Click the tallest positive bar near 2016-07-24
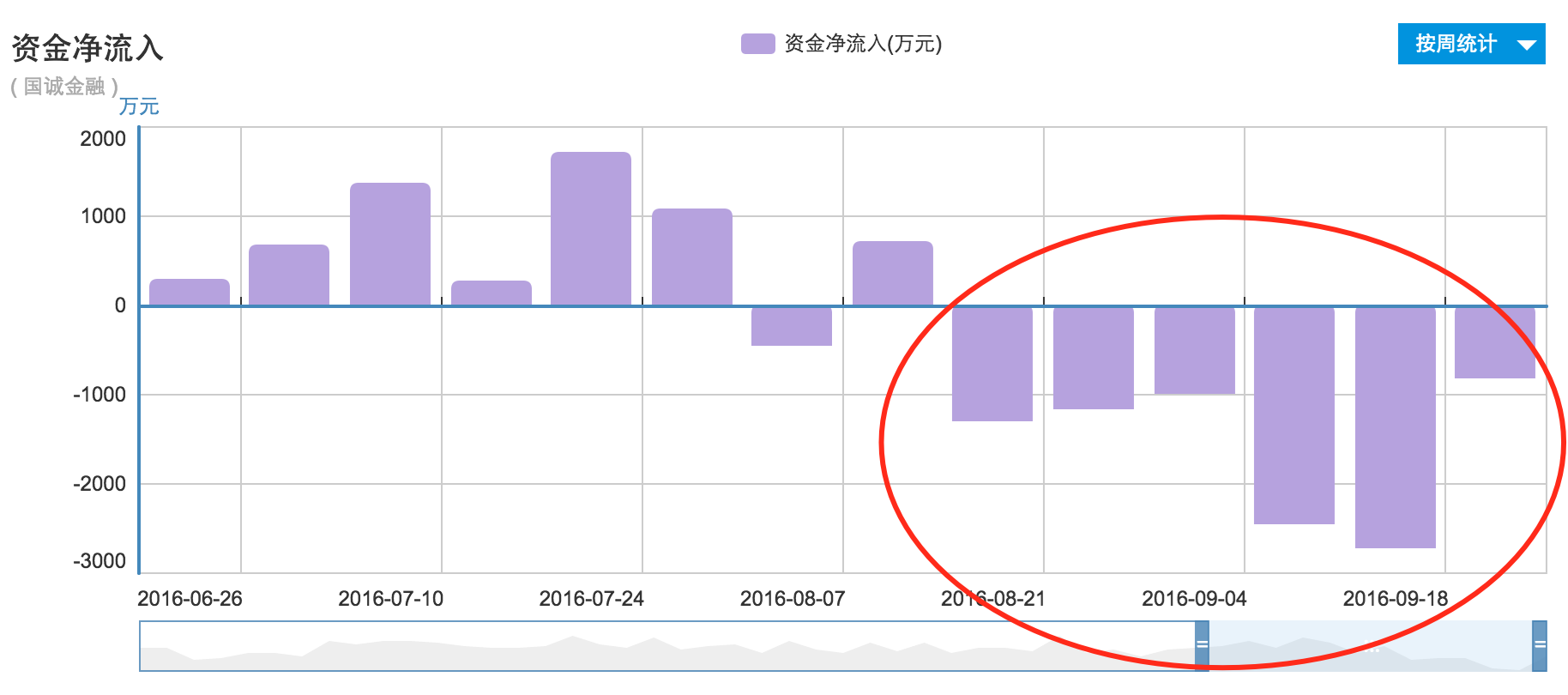 (591, 229)
